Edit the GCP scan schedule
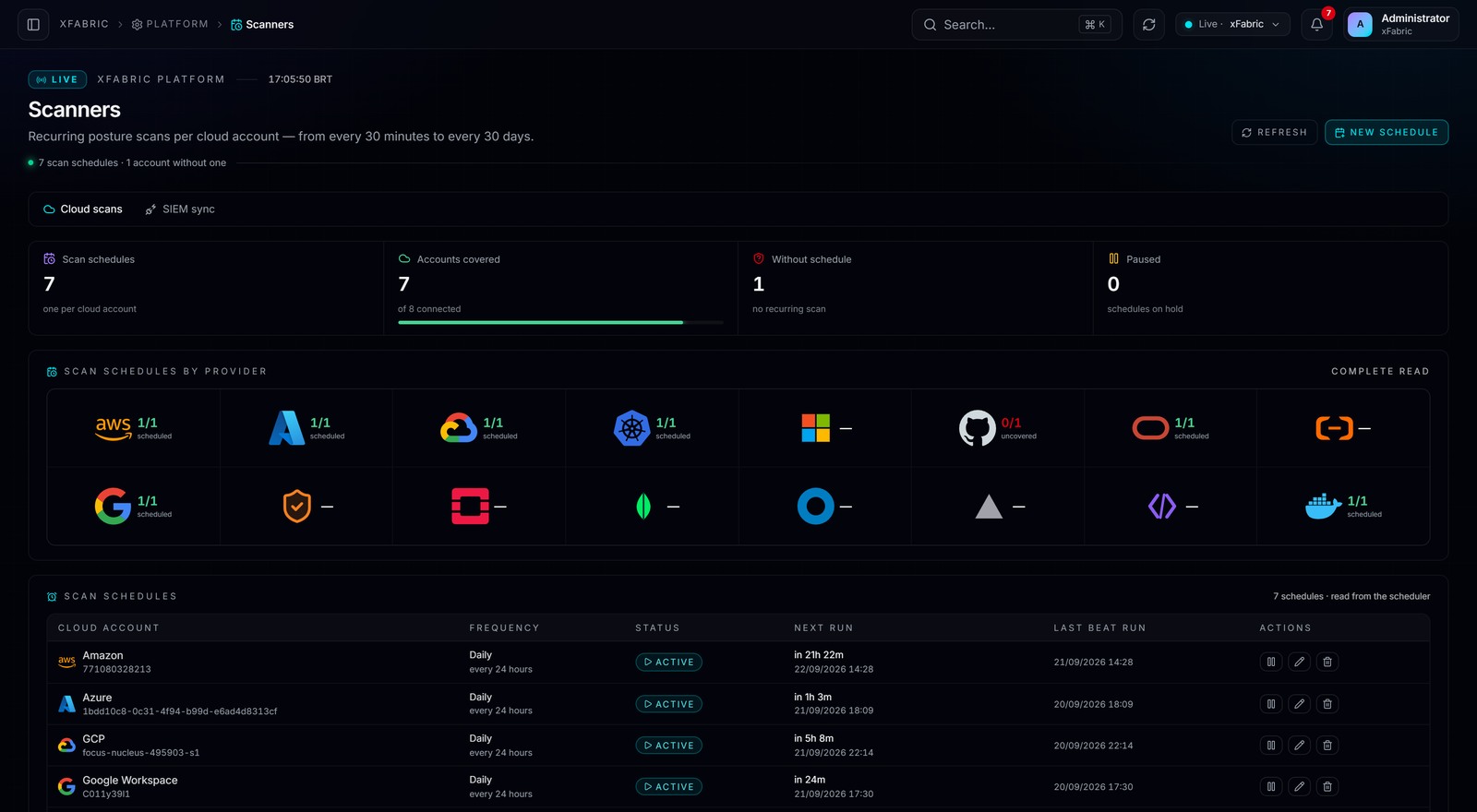Image resolution: width=1477 pixels, height=812 pixels. point(1300,746)
